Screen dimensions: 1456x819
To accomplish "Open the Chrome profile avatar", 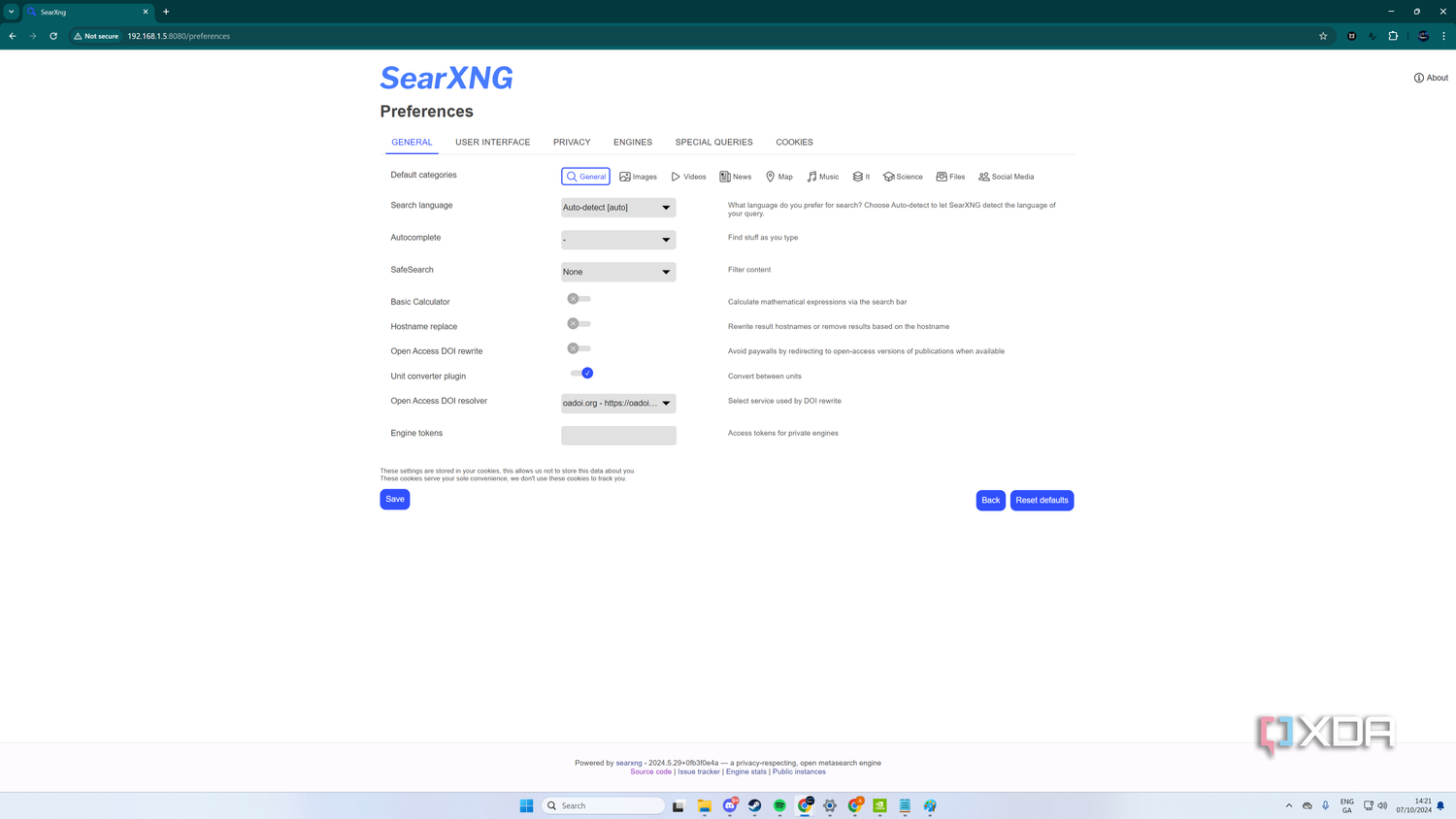I will click(x=1423, y=36).
